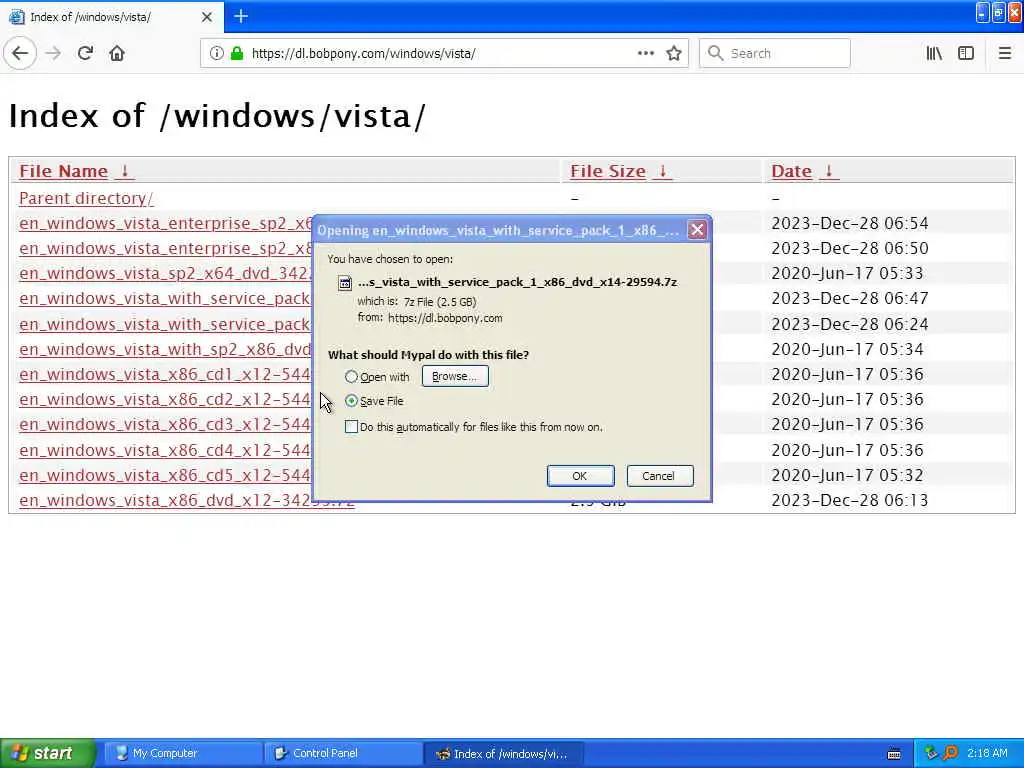
Task: Select Index of /windows/vi... taskbar item
Action: pos(504,753)
